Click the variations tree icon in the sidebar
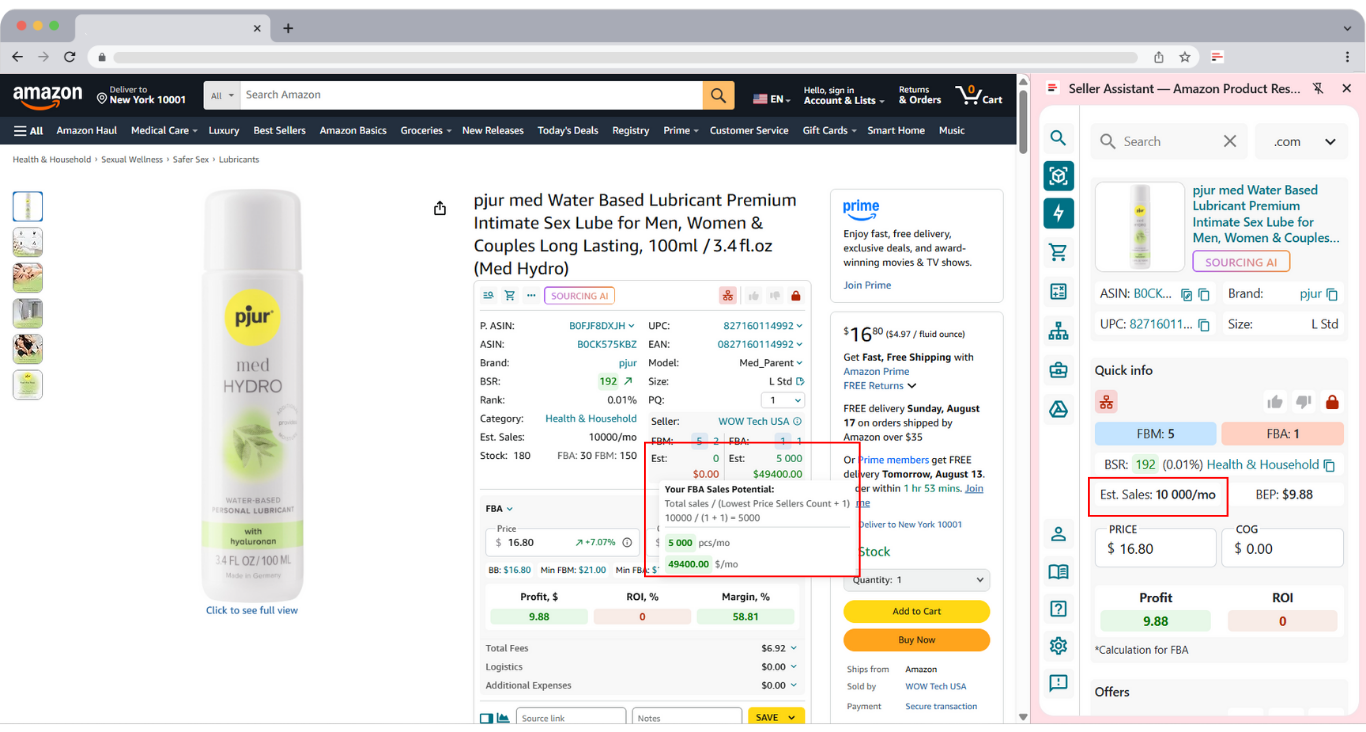 click(1058, 330)
